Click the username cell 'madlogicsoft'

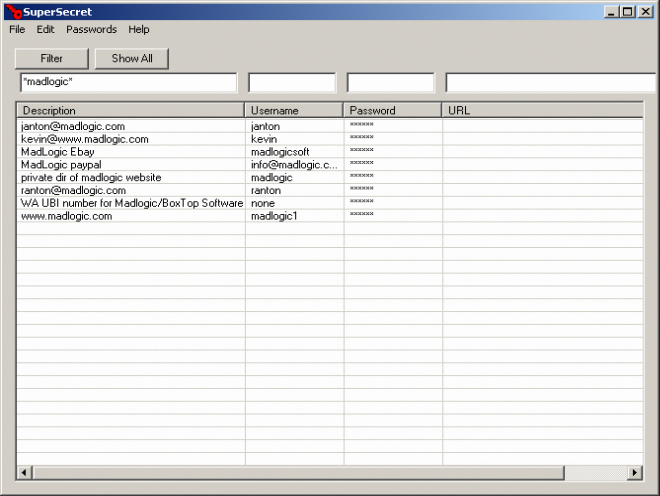tap(280, 152)
